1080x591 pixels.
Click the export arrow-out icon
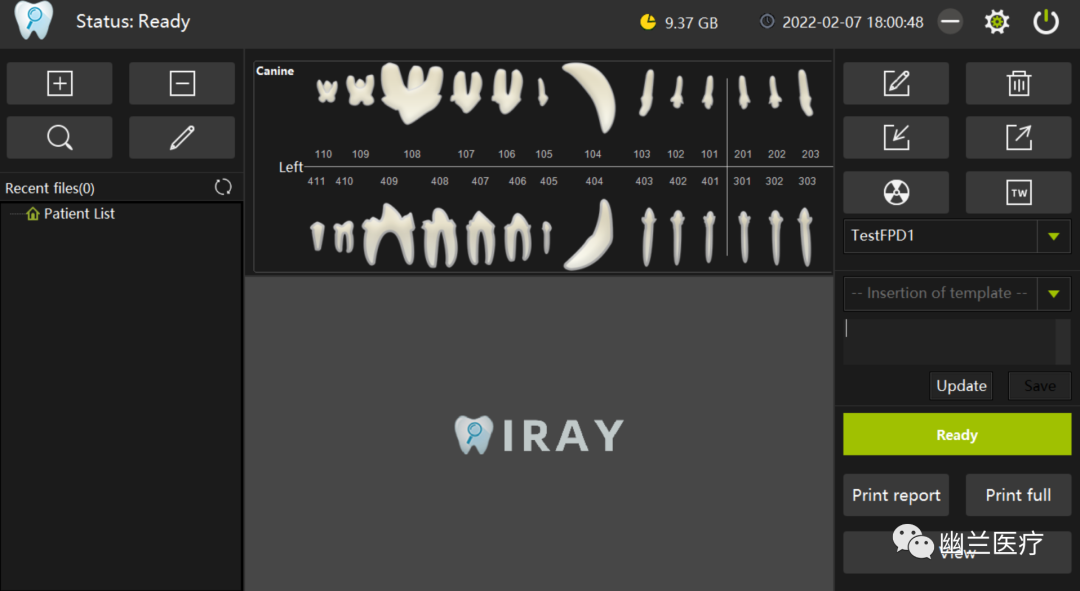1019,137
